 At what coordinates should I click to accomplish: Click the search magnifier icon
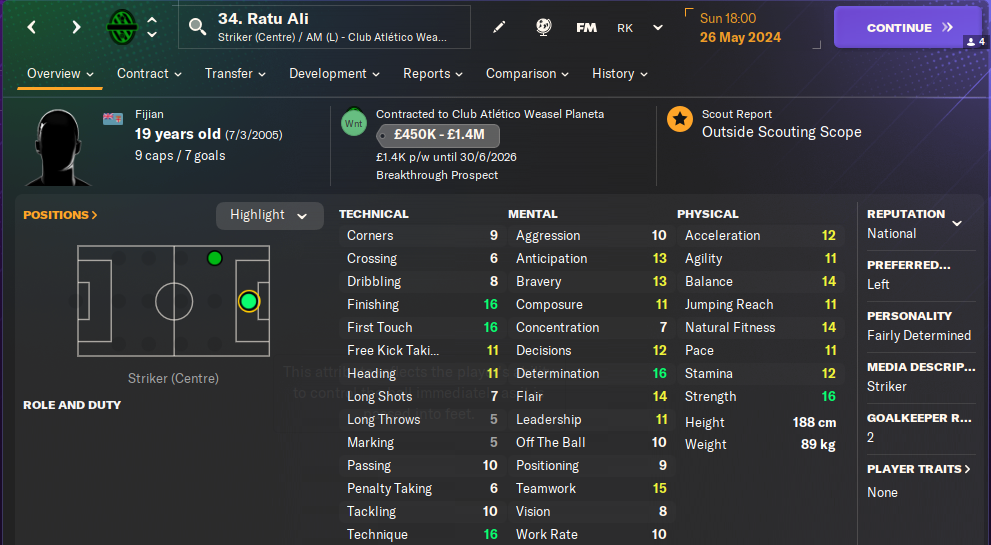coord(197,27)
